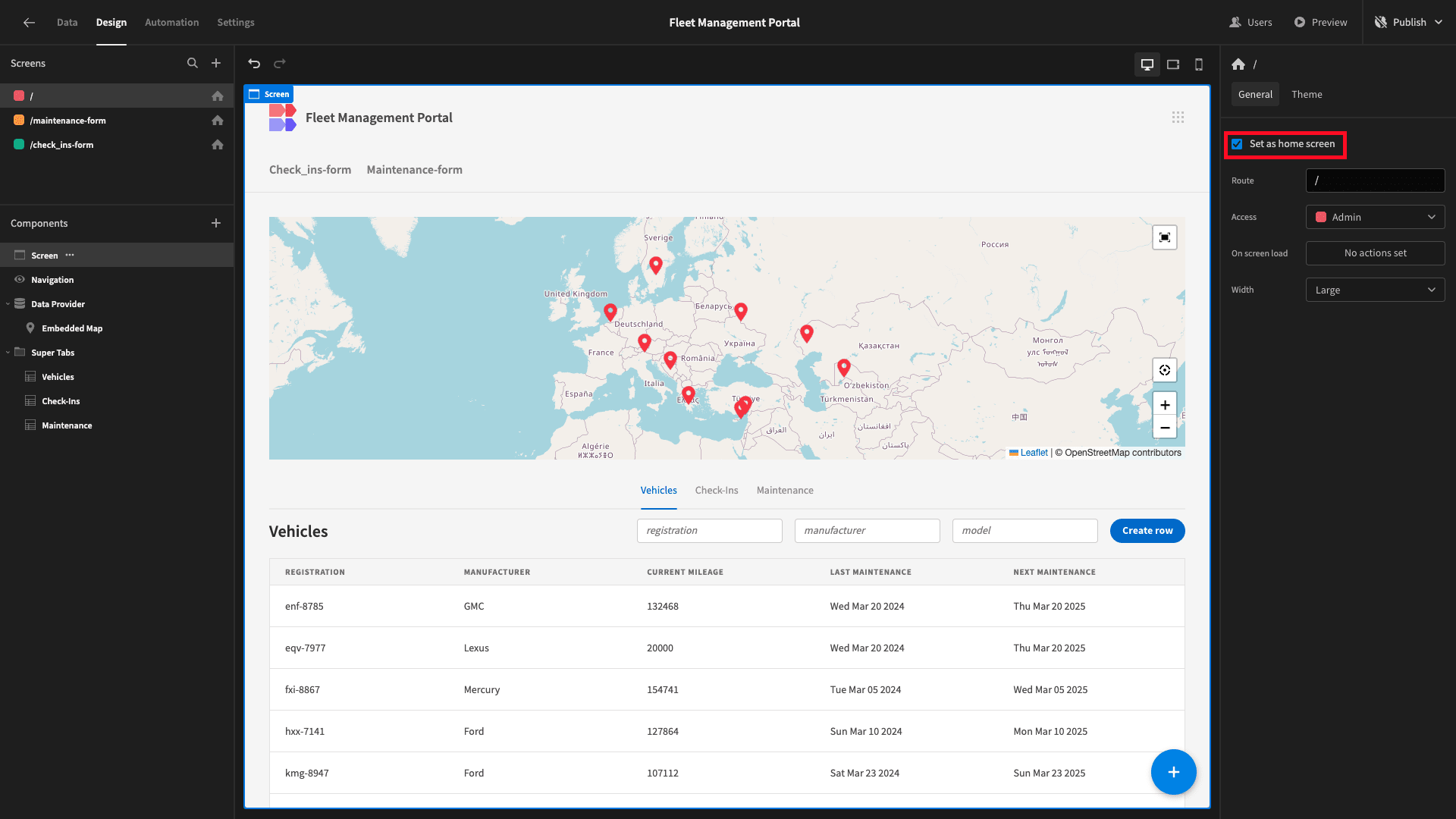Collapse the Super Tabs tree node
This screenshot has width=1456, height=819.
tap(8, 353)
